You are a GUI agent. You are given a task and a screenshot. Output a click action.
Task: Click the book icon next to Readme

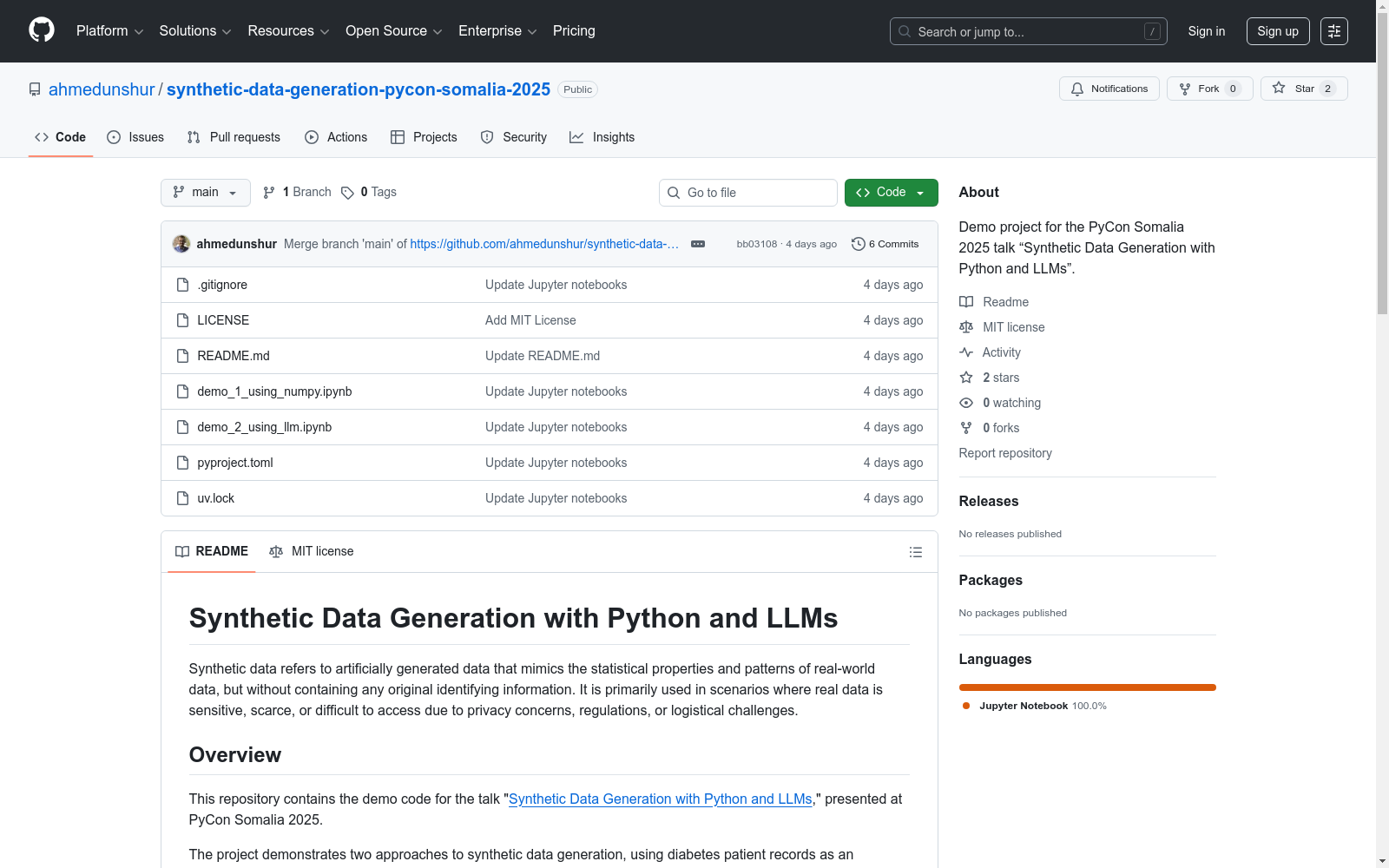(x=966, y=302)
